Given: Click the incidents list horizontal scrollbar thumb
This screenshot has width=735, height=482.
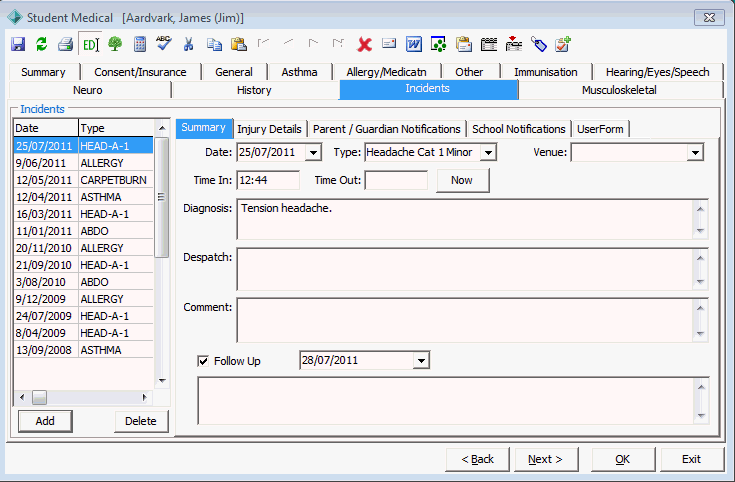Looking at the screenshot, I should click(39, 398).
